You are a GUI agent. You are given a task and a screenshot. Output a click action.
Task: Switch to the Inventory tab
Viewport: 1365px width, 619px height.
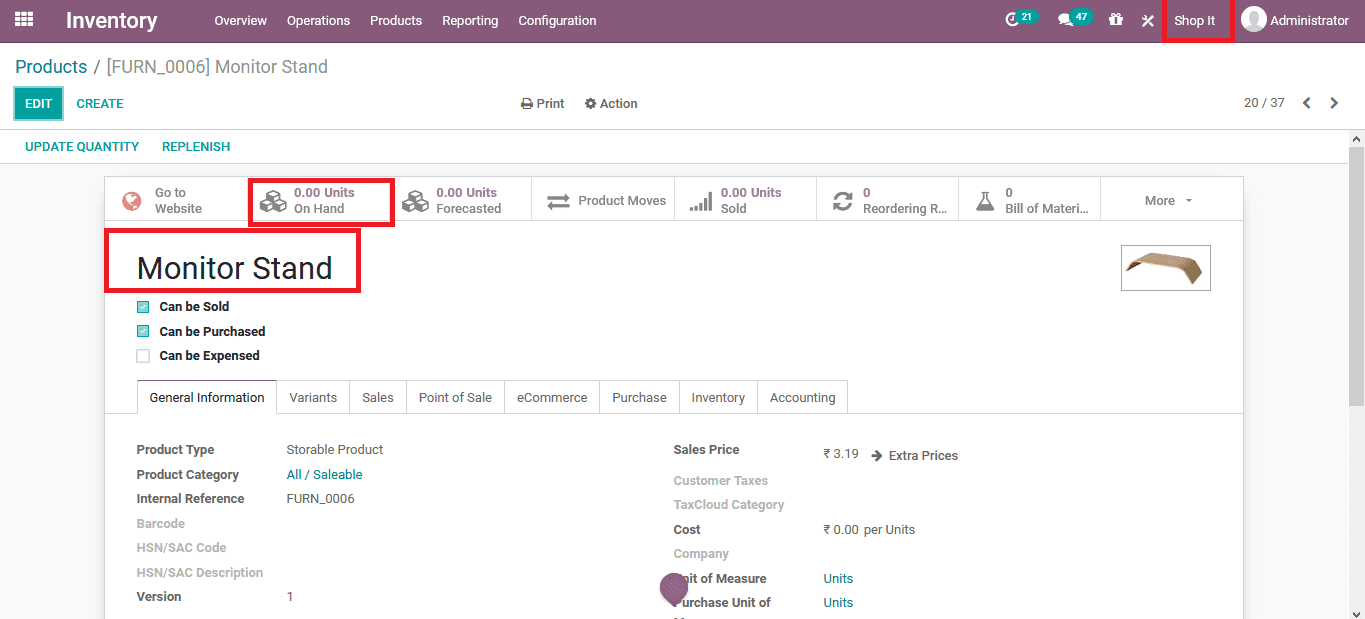click(x=718, y=397)
